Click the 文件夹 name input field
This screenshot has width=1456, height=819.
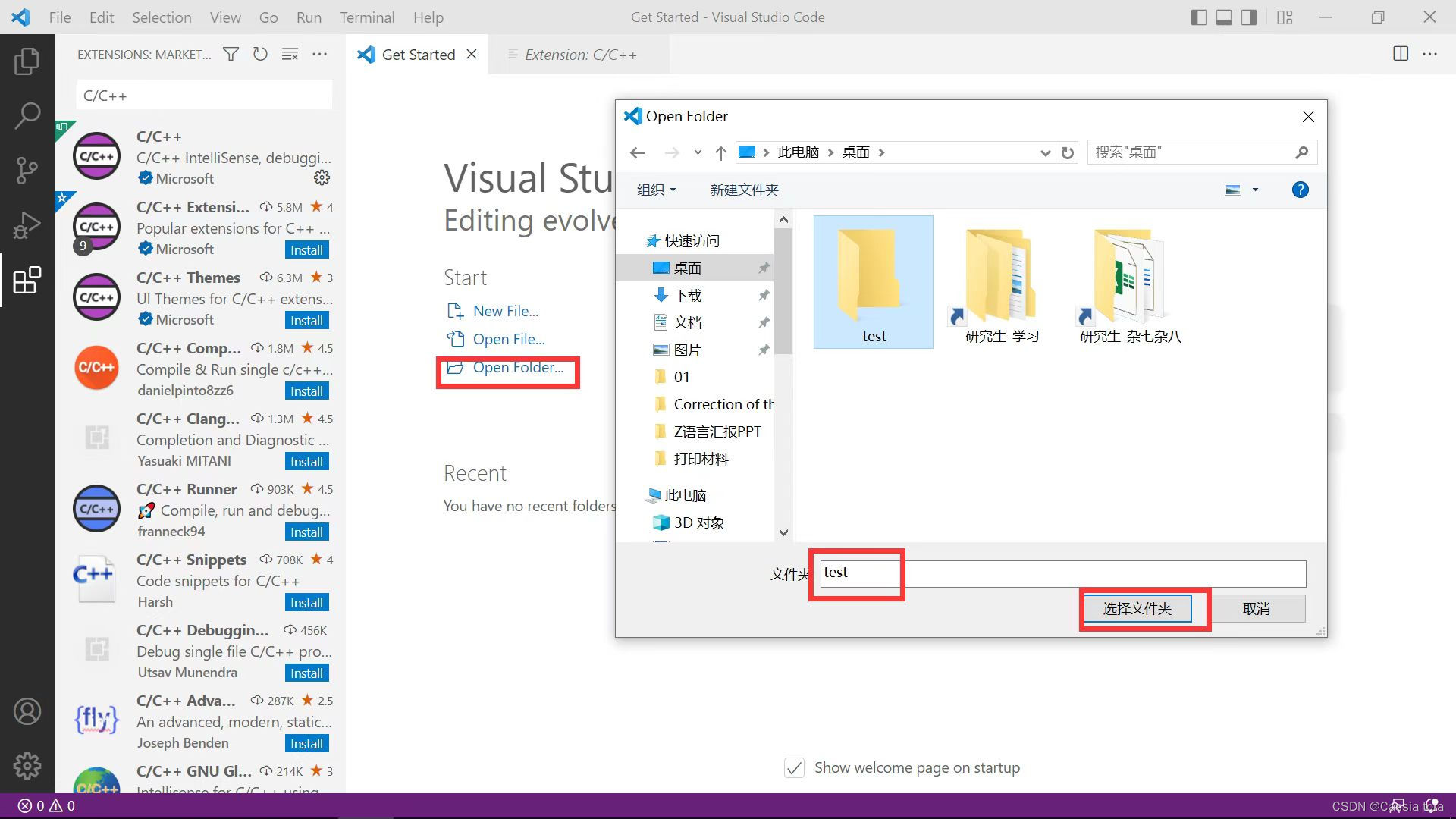click(1063, 573)
